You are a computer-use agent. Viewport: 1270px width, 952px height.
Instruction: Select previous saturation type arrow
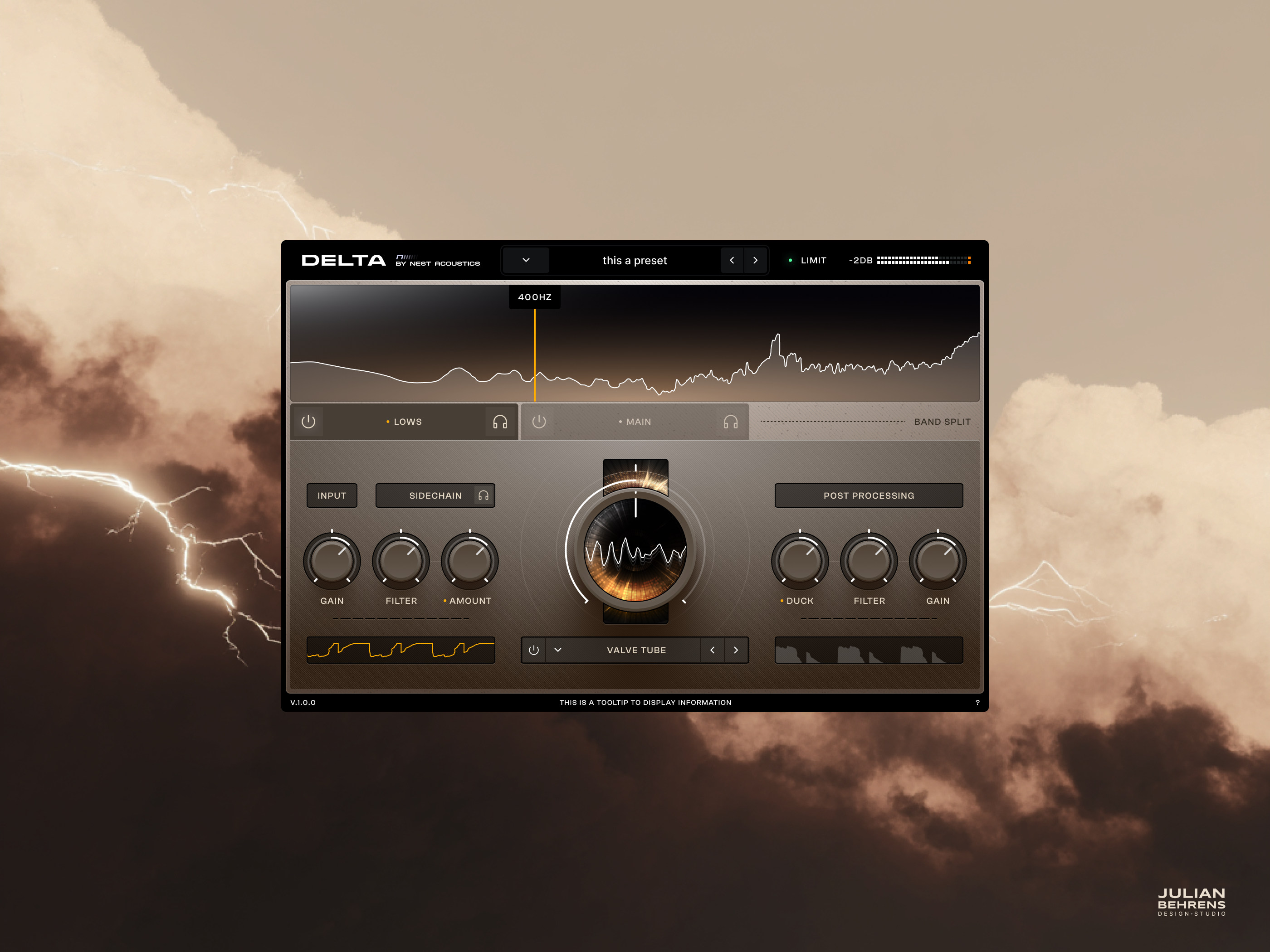click(713, 650)
